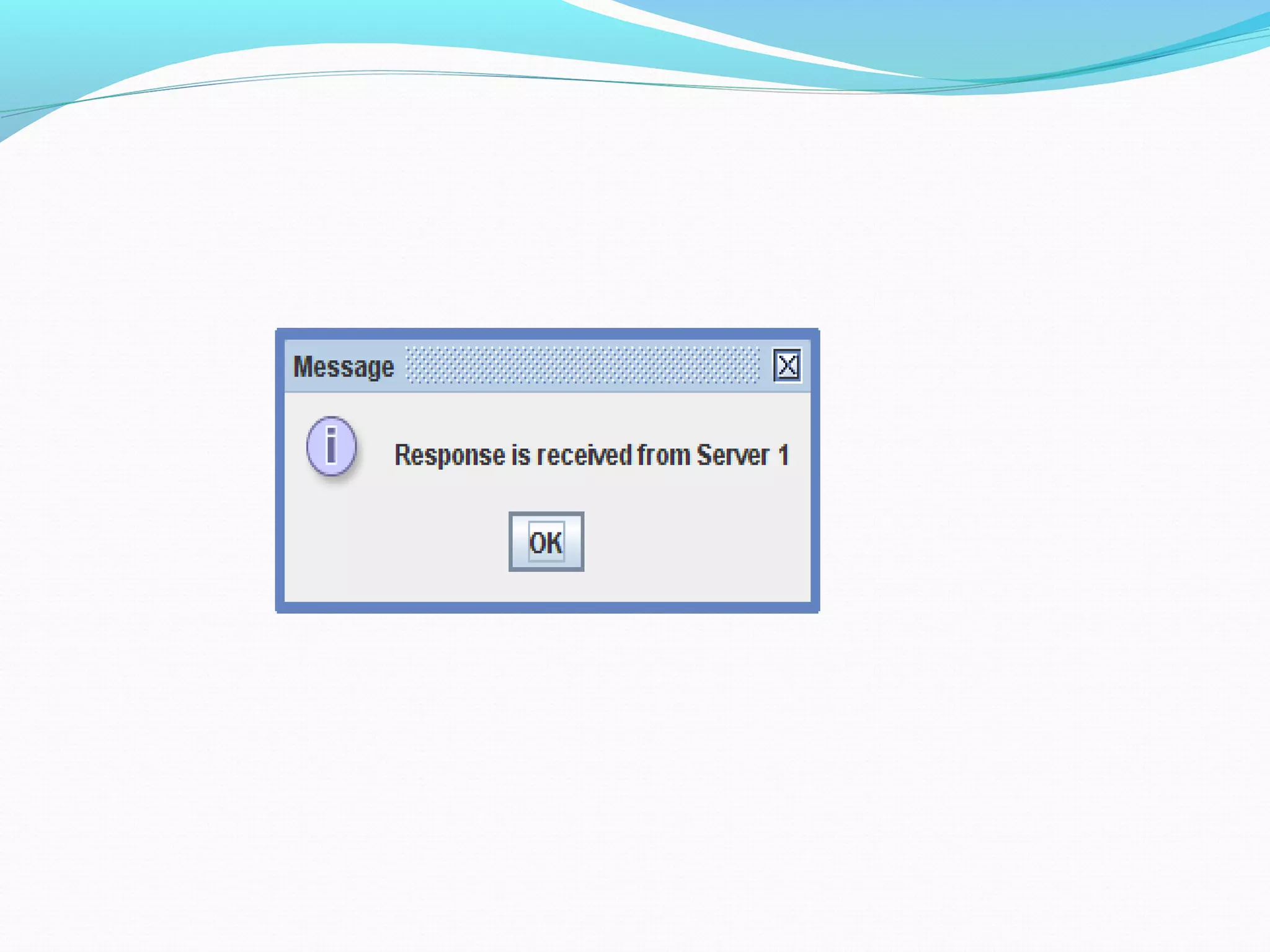Click the dialog's right blue border edge
The width and height of the screenshot is (1270, 952).
(815, 471)
